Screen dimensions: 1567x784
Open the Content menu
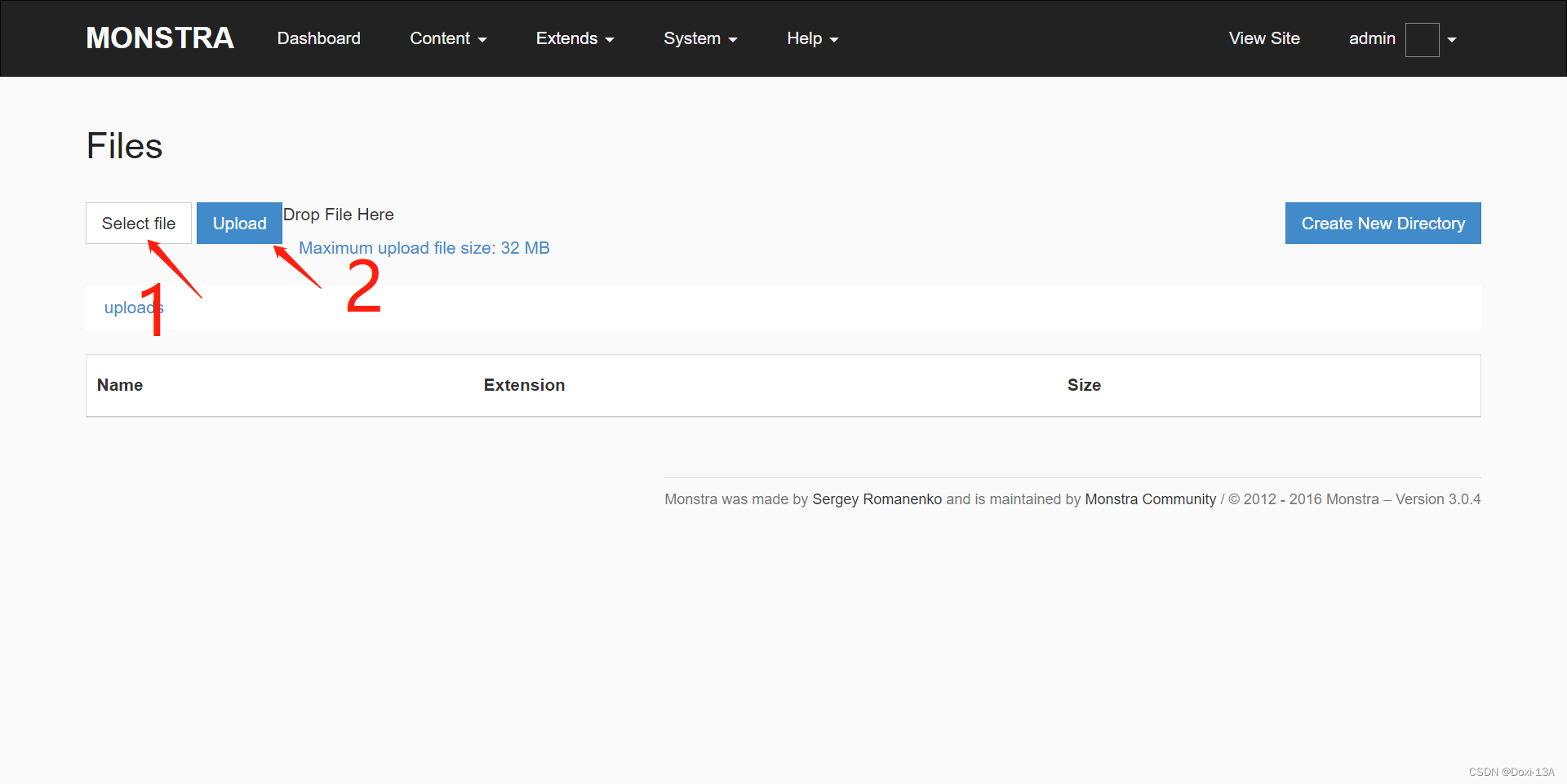447,38
